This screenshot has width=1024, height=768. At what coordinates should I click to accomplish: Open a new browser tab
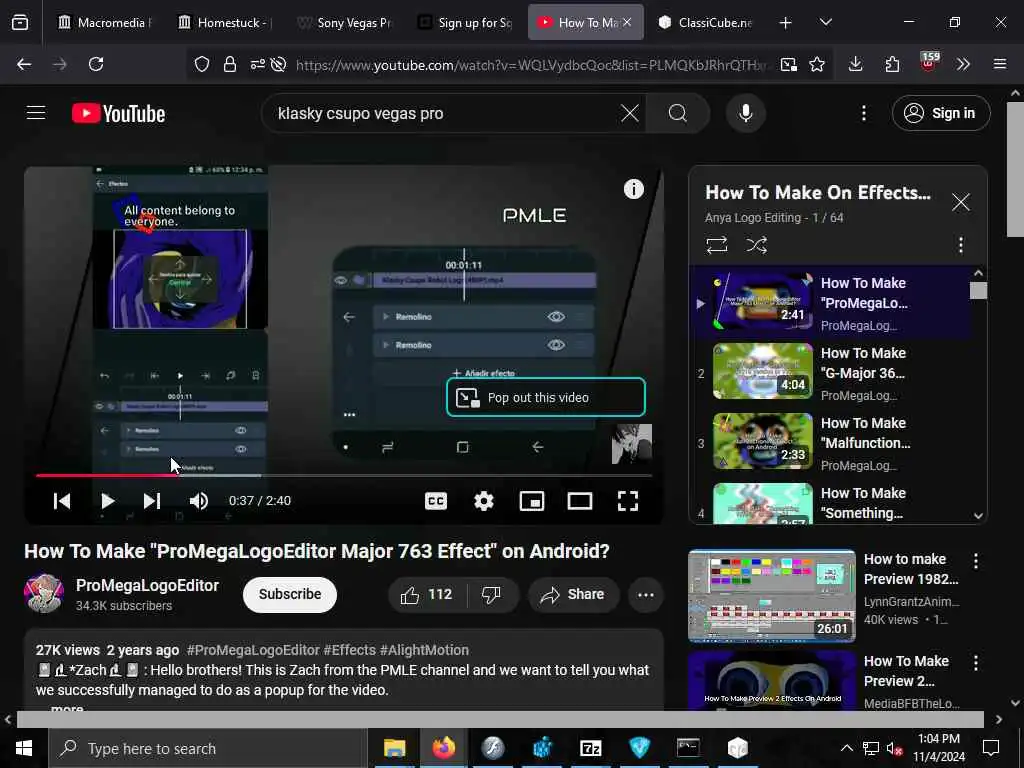coord(785,23)
